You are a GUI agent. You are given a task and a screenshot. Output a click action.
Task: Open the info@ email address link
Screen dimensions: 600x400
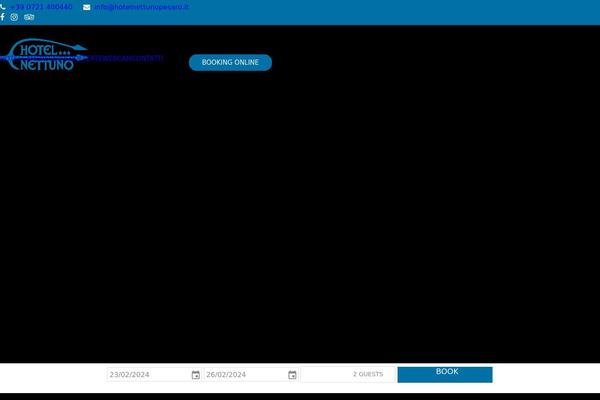tap(141, 7)
